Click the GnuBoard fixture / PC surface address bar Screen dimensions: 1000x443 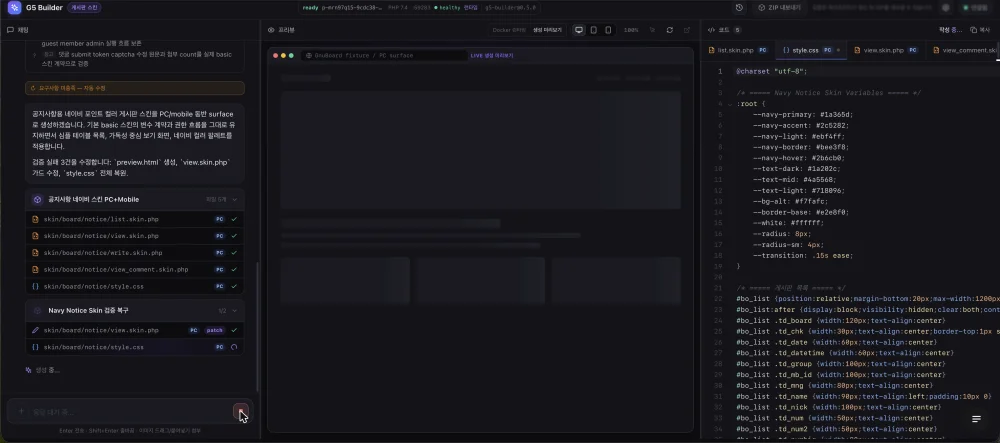384,55
